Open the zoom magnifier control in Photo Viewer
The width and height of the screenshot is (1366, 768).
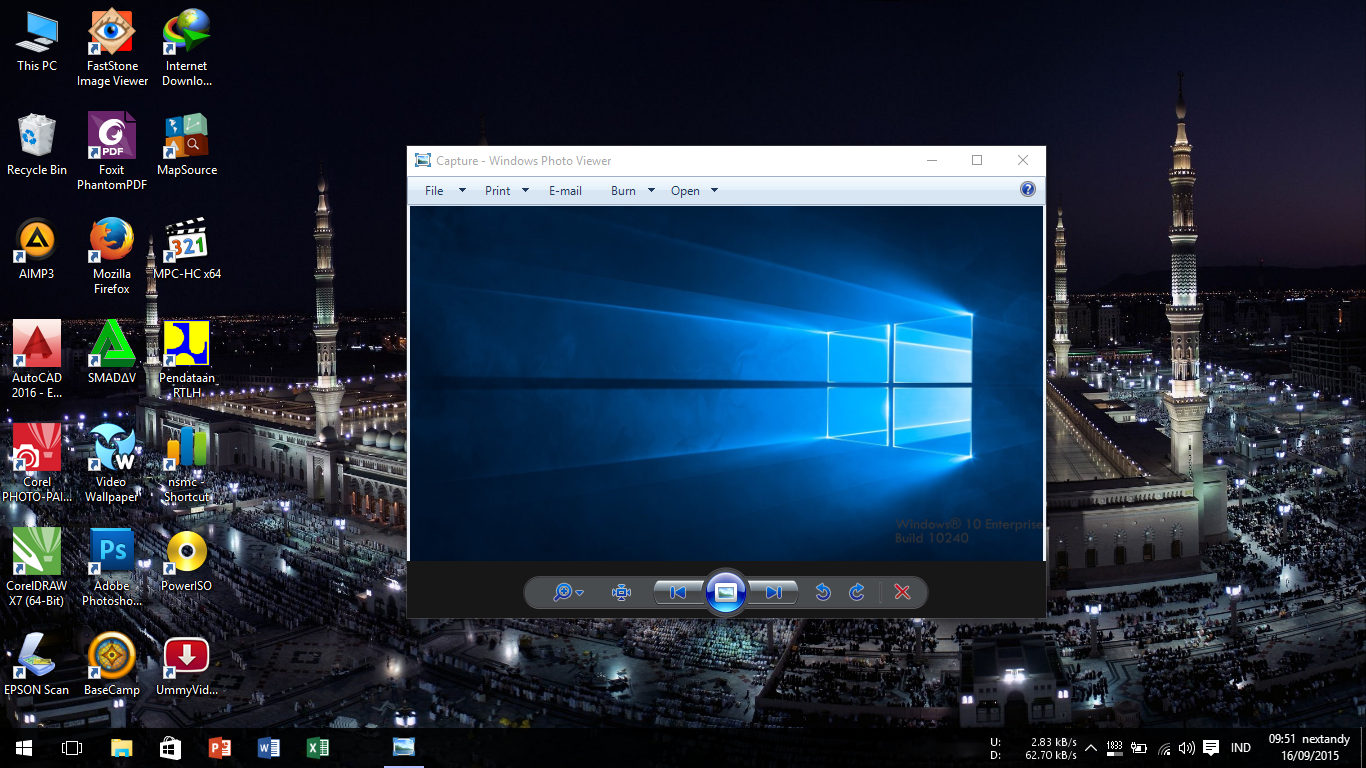coord(568,592)
